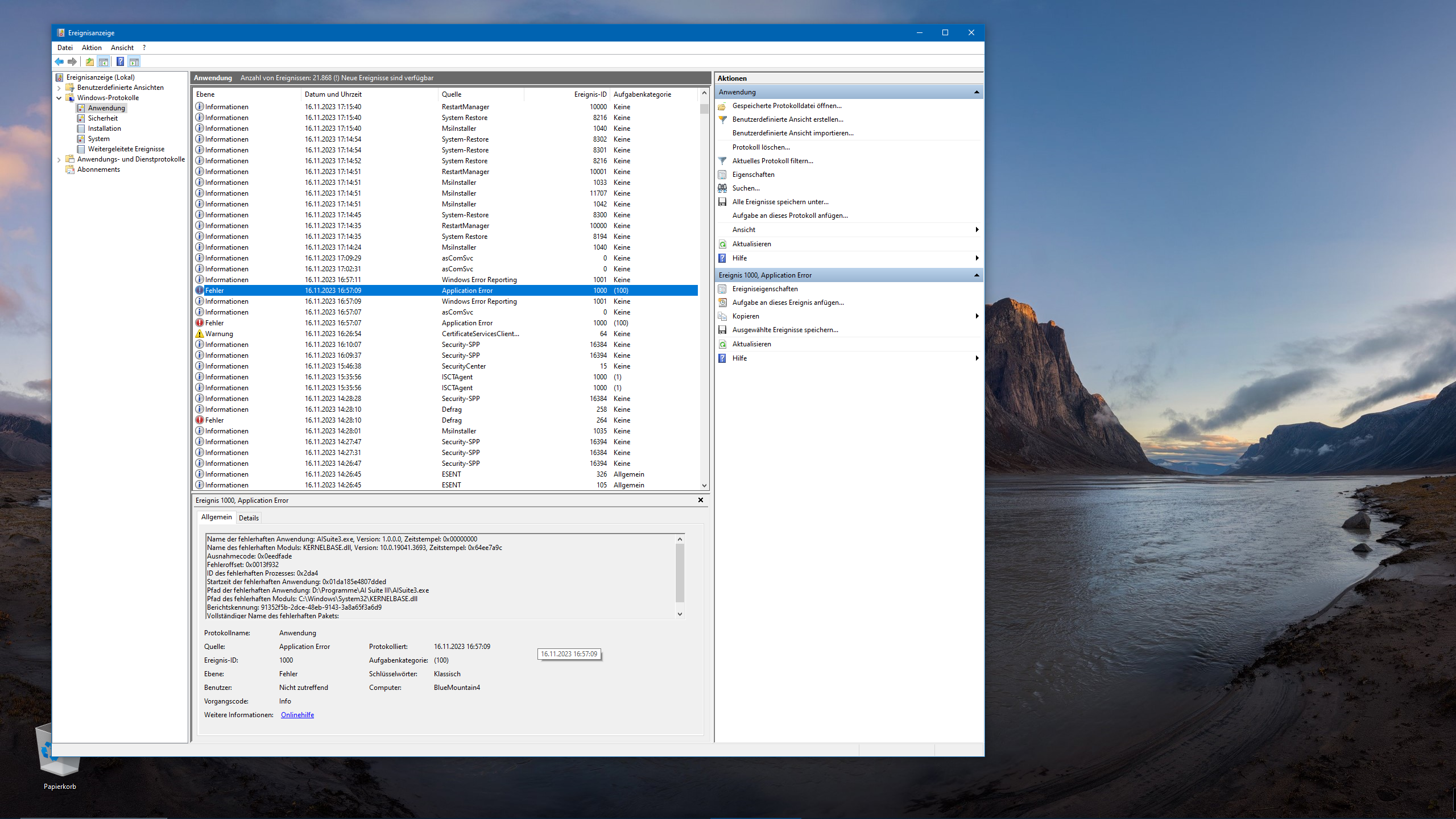Select the Sicherheit log in tree
The width and height of the screenshot is (1456, 819).
[x=102, y=118]
